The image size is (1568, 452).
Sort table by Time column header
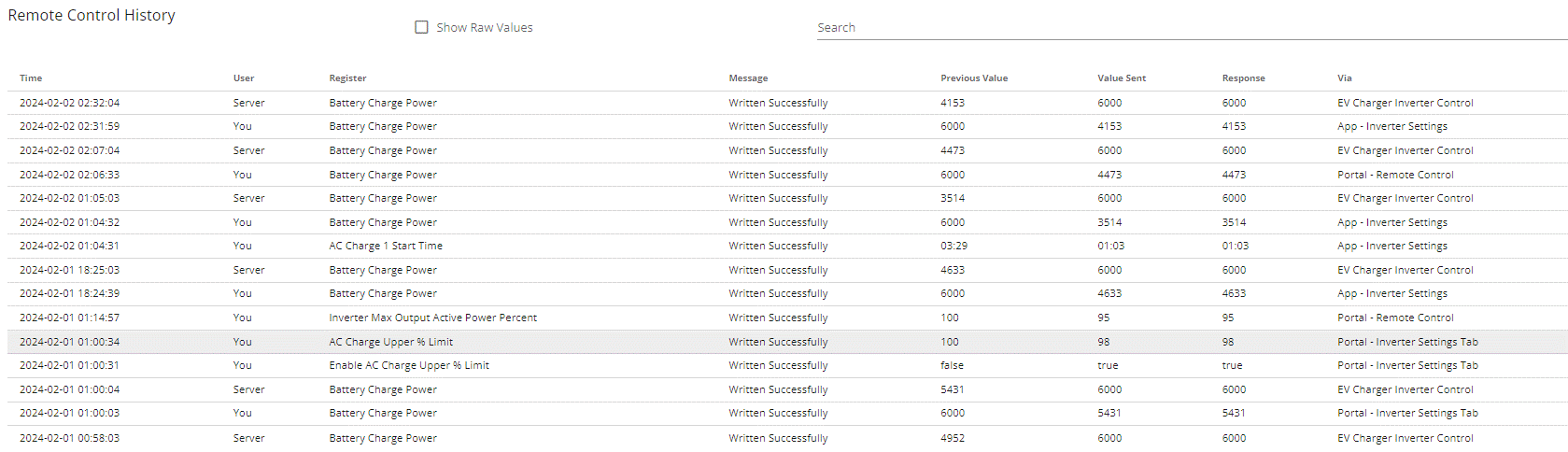tap(31, 78)
